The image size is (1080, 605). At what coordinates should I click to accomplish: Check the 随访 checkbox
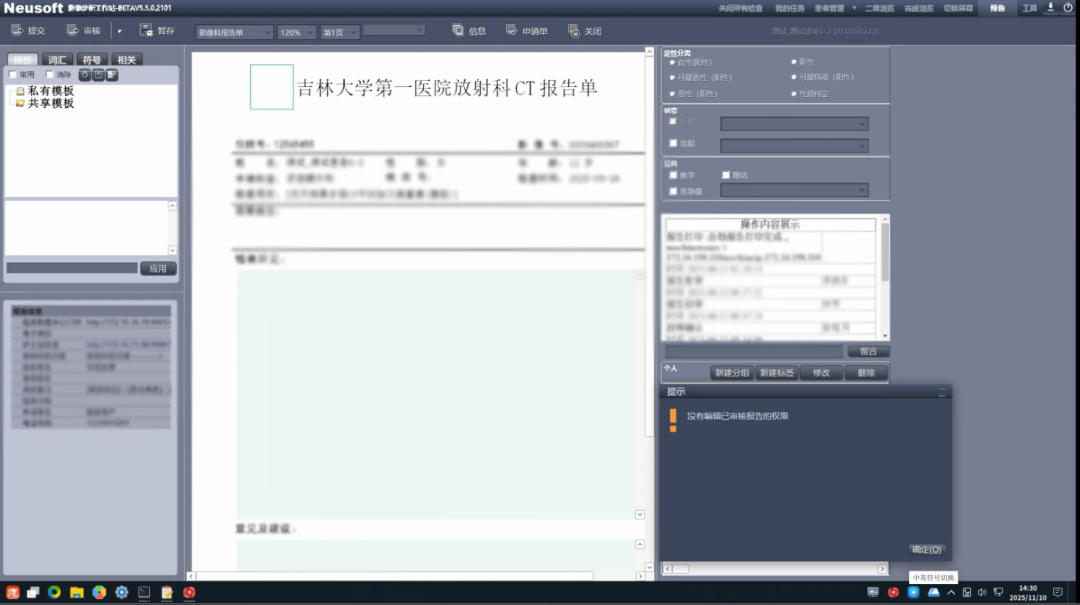coord(726,175)
